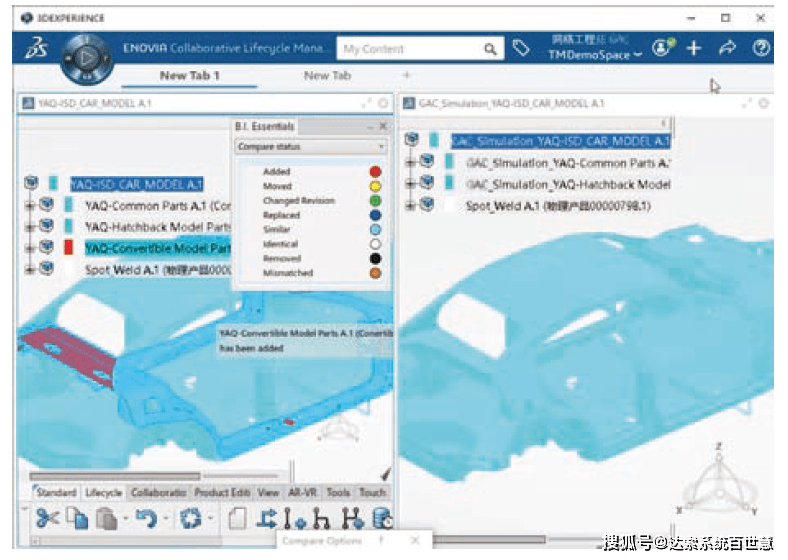The image size is (788, 560).
Task: Click product icon beside YAQ-ISD_CAR_MODEL A.1 root
Action: pyautogui.click(x=31, y=182)
